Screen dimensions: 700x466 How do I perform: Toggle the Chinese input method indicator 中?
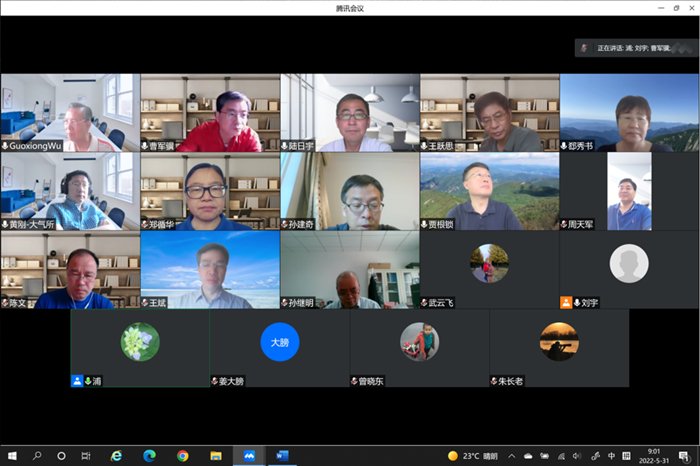611,456
